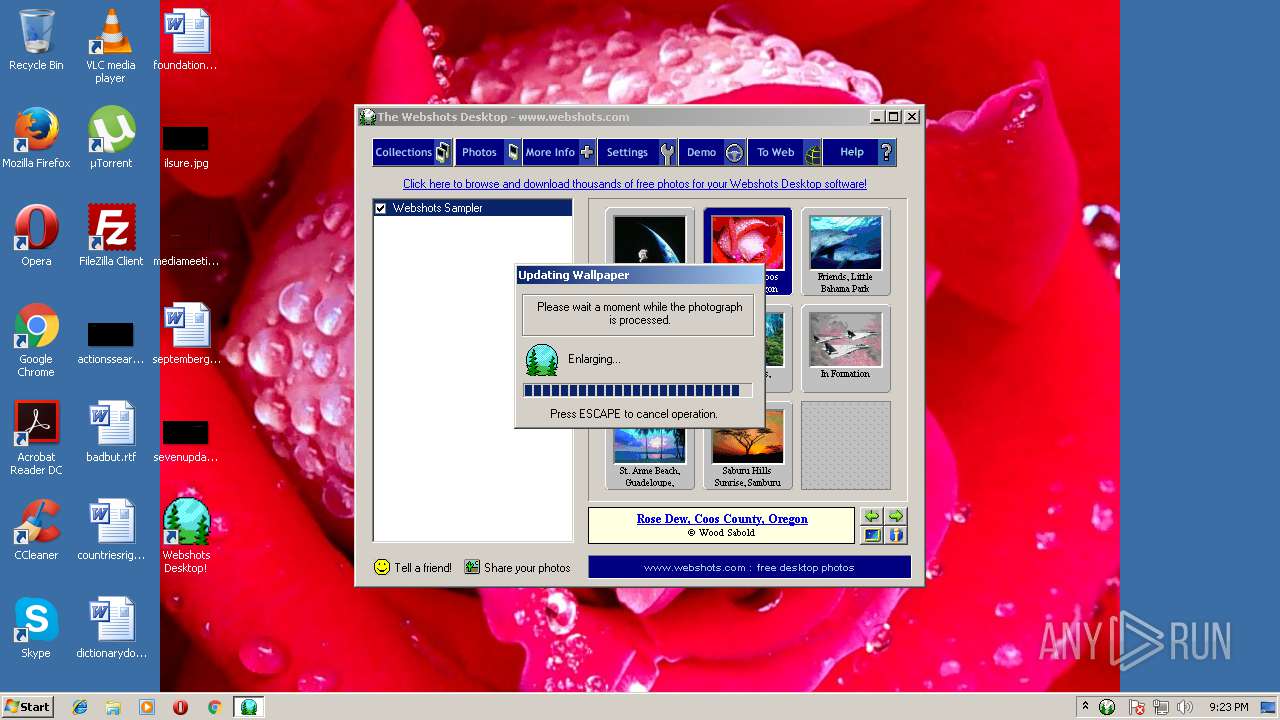Screen dimensions: 1280x720
Task: Open the CCleaner desktop icon
Action: click(x=36, y=530)
